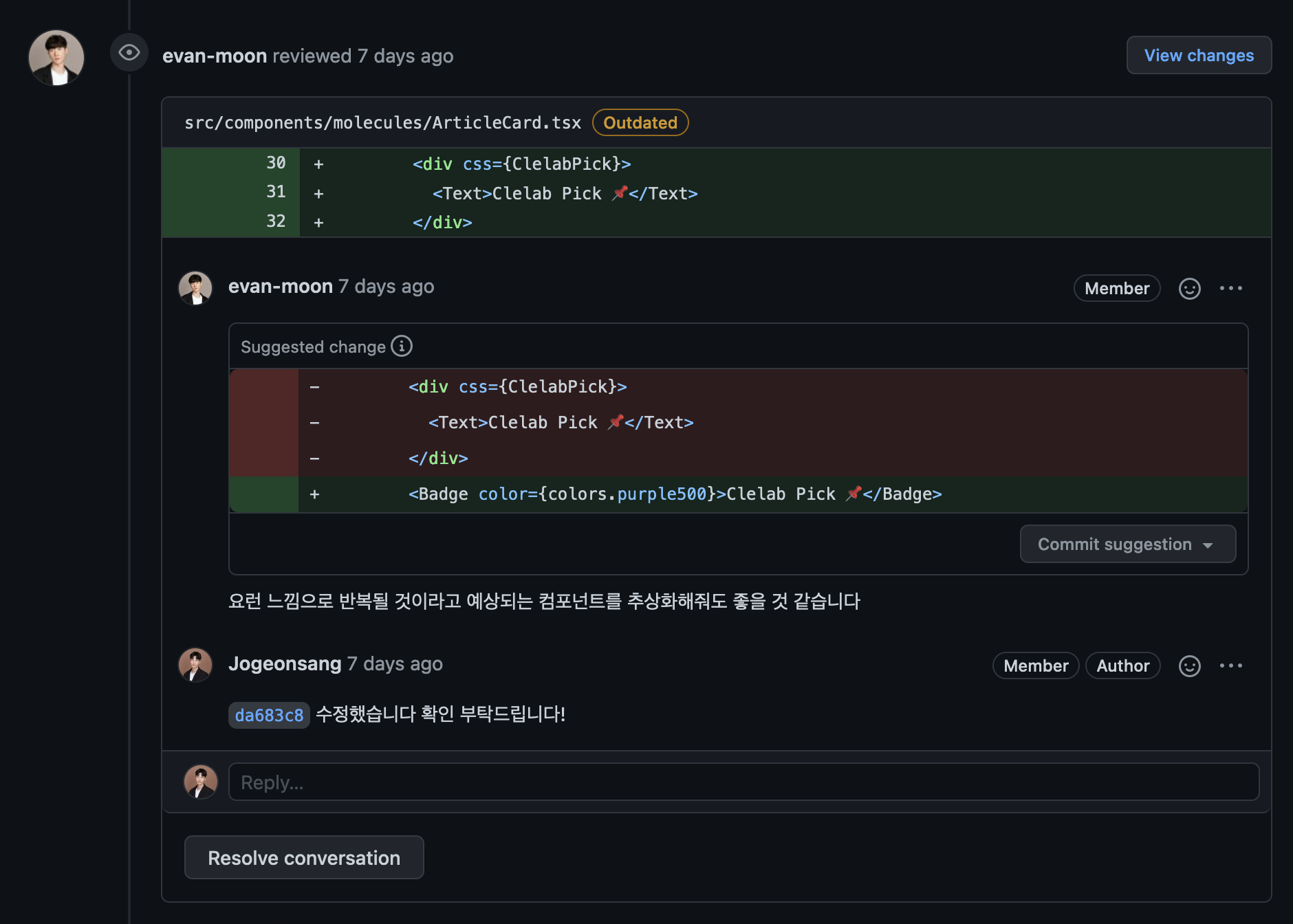Open commit da683c8 link

269,715
